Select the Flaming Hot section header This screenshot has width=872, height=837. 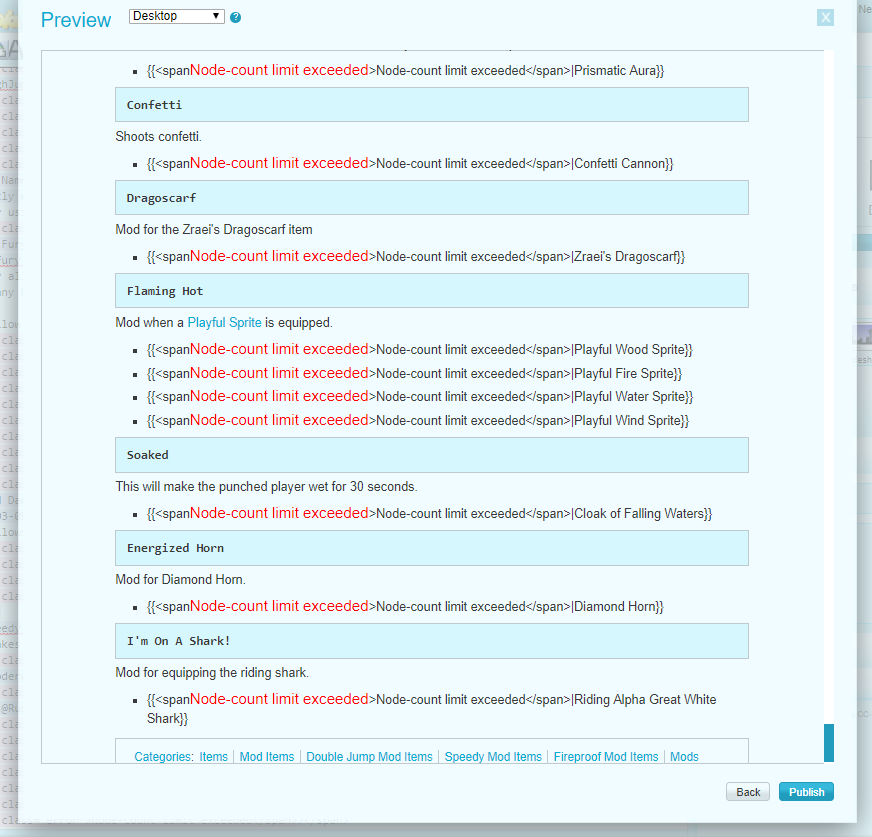[x=431, y=291]
